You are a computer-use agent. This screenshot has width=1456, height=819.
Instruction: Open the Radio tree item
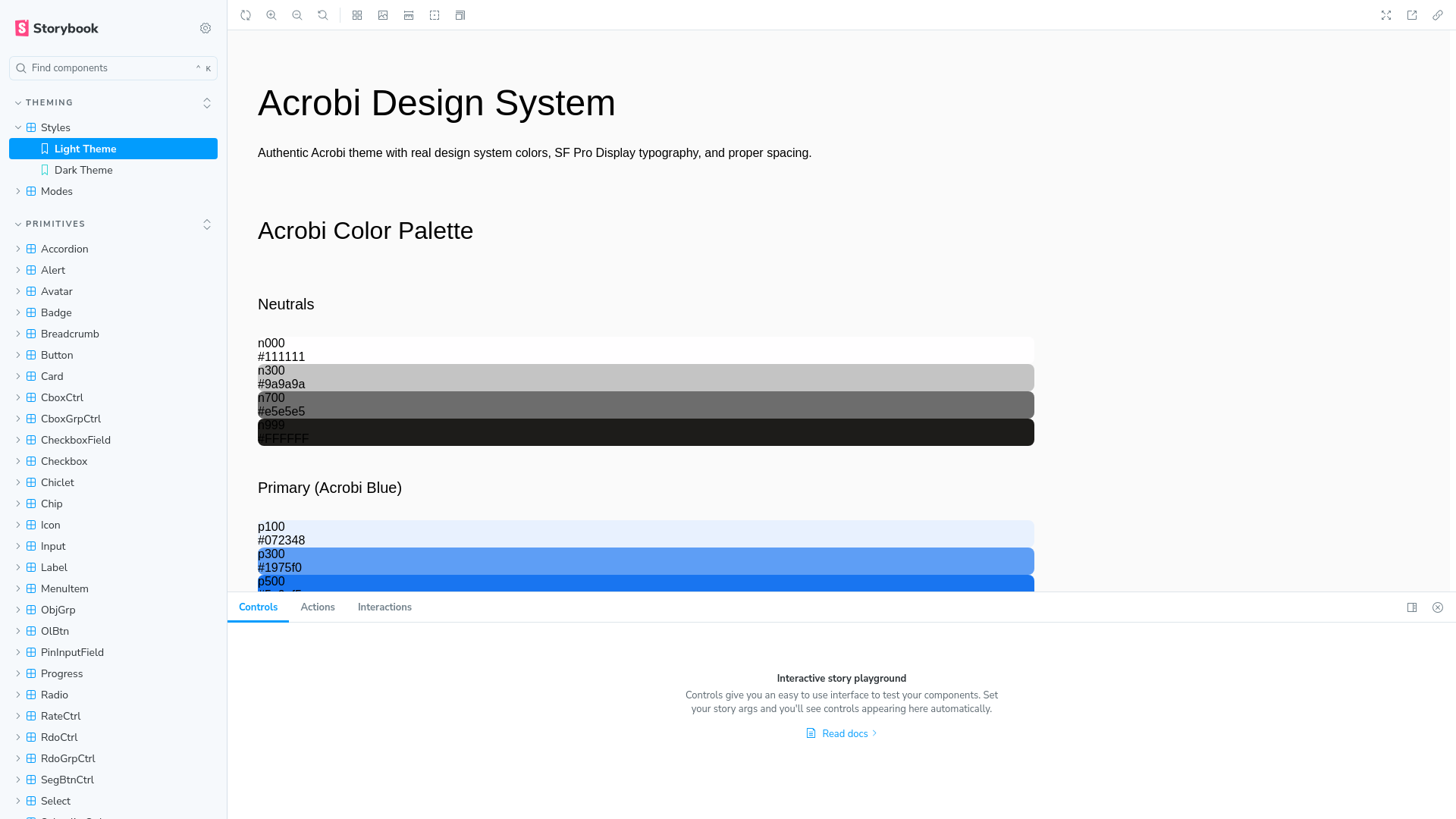(113, 695)
